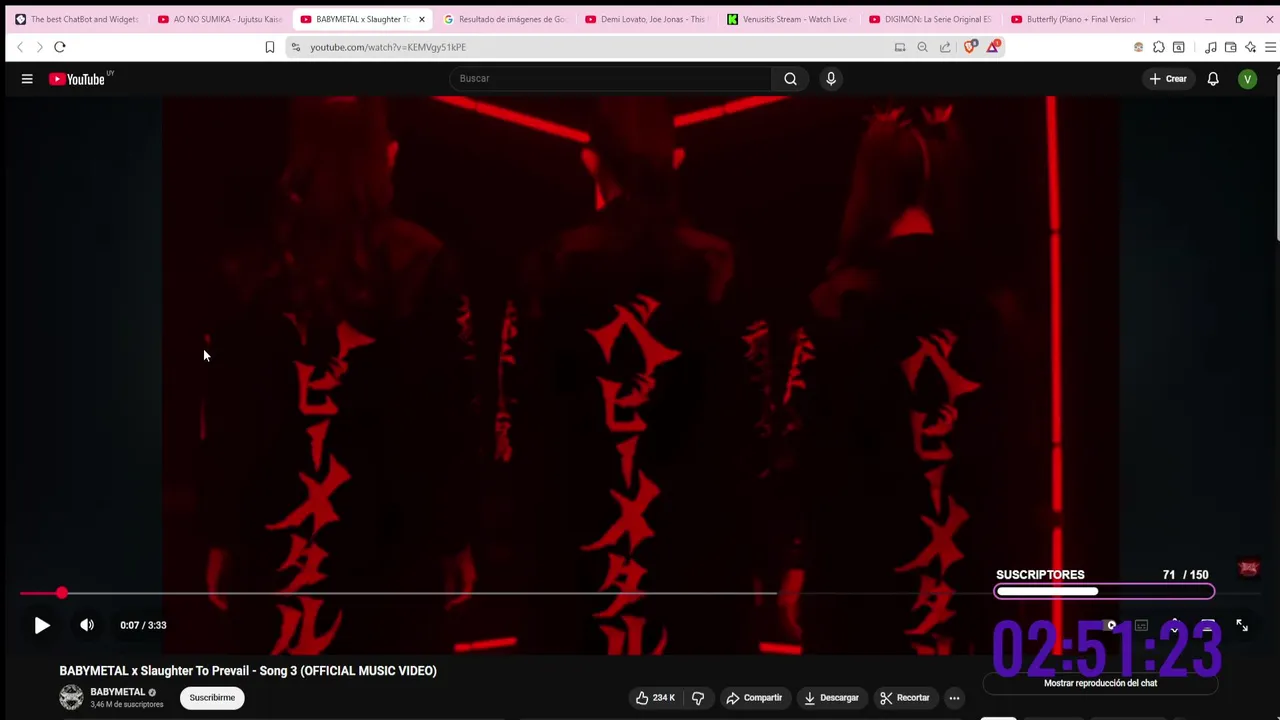Open the media control music note icon
Image resolution: width=1280 pixels, height=720 pixels.
coord(1211,47)
